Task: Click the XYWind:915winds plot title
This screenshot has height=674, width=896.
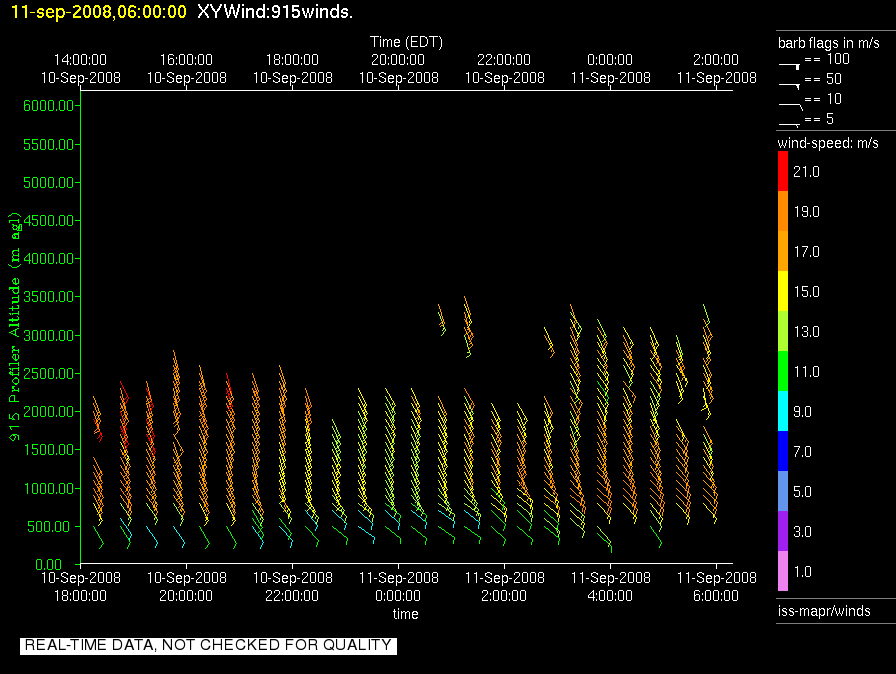Action: (274, 11)
